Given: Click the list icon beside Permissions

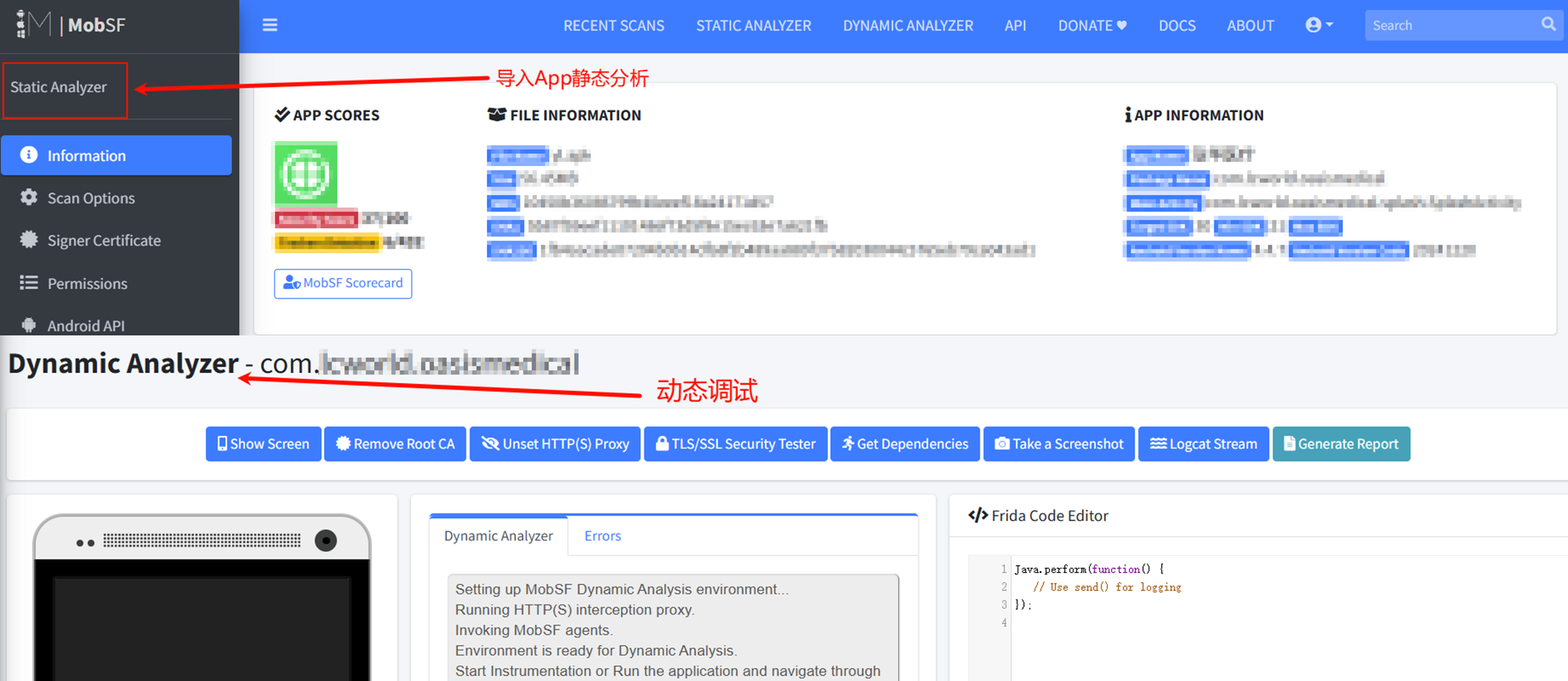Looking at the screenshot, I should click(29, 282).
